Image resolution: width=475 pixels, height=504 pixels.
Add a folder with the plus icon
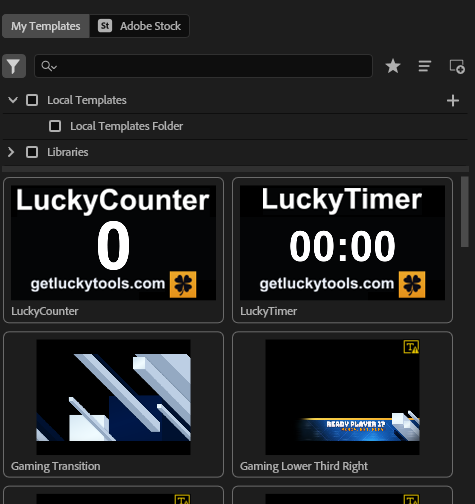pos(453,100)
